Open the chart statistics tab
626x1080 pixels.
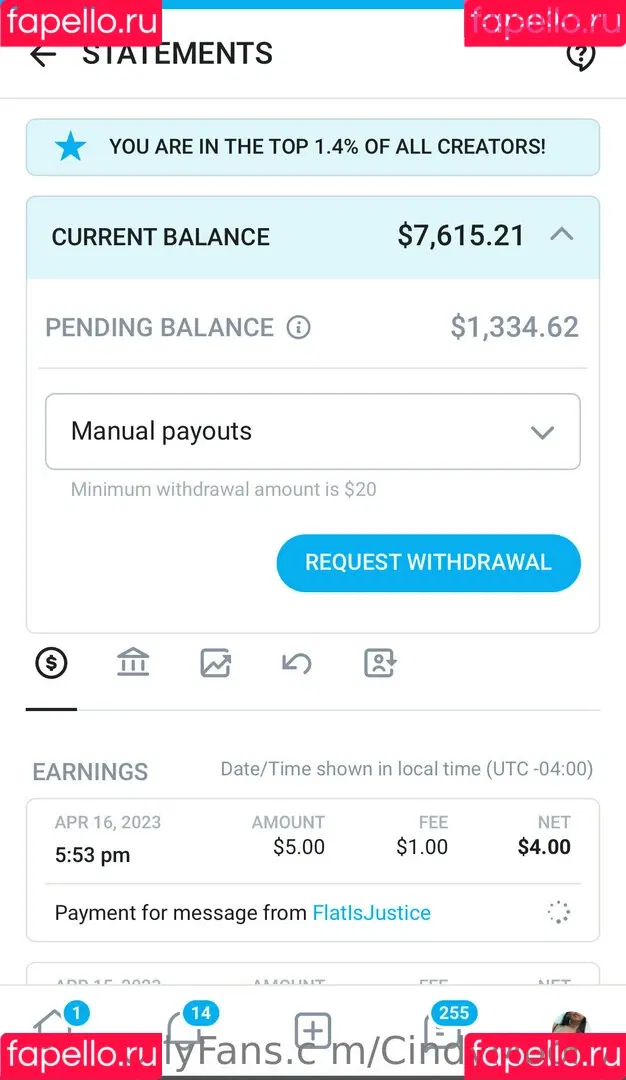click(215, 662)
